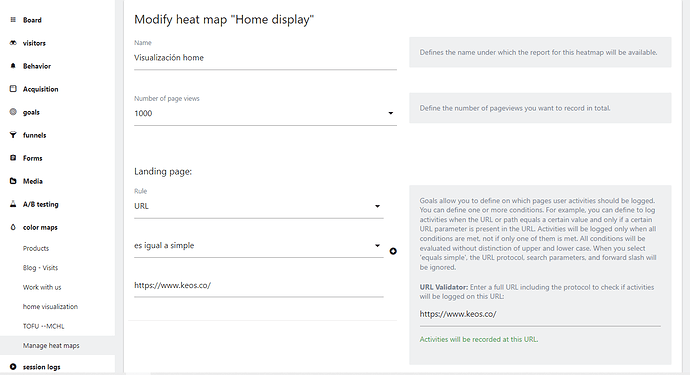This screenshot has height=375, width=690.
Task: Open the Rule URL dropdown
Action: pyautogui.click(x=259, y=206)
